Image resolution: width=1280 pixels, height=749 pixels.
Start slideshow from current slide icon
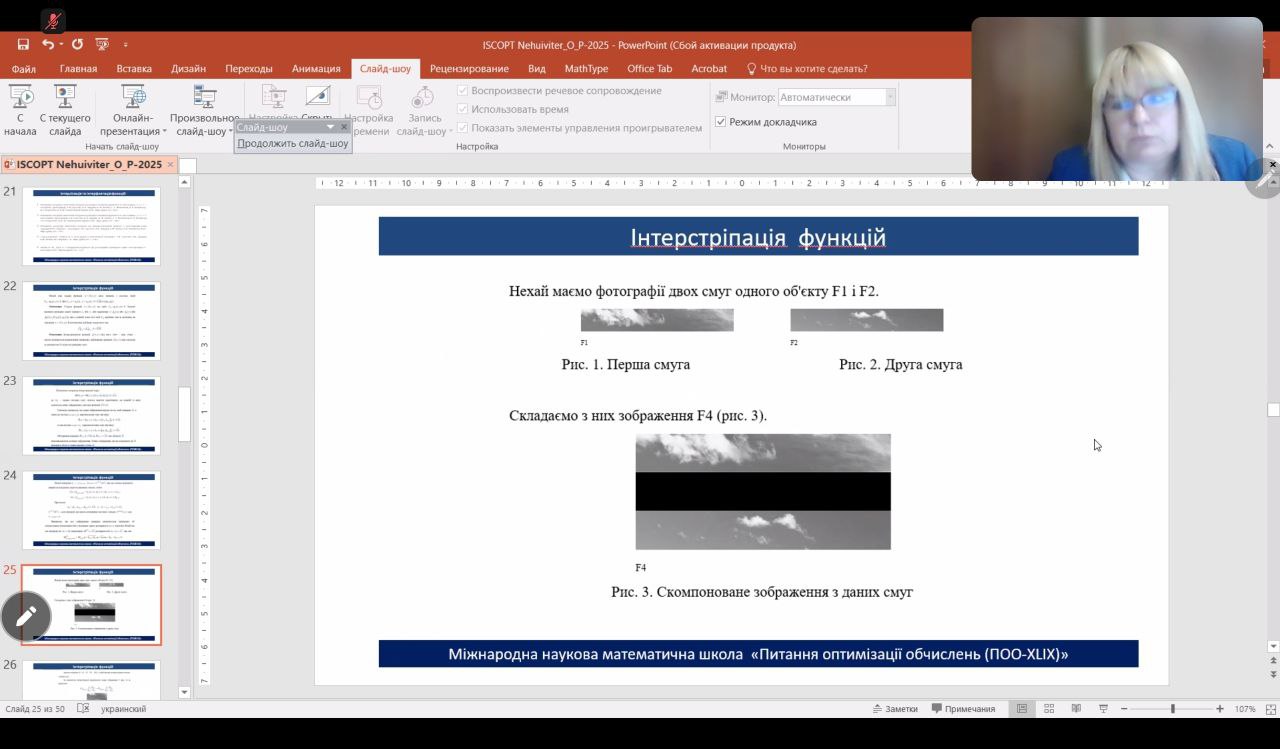[x=65, y=110]
